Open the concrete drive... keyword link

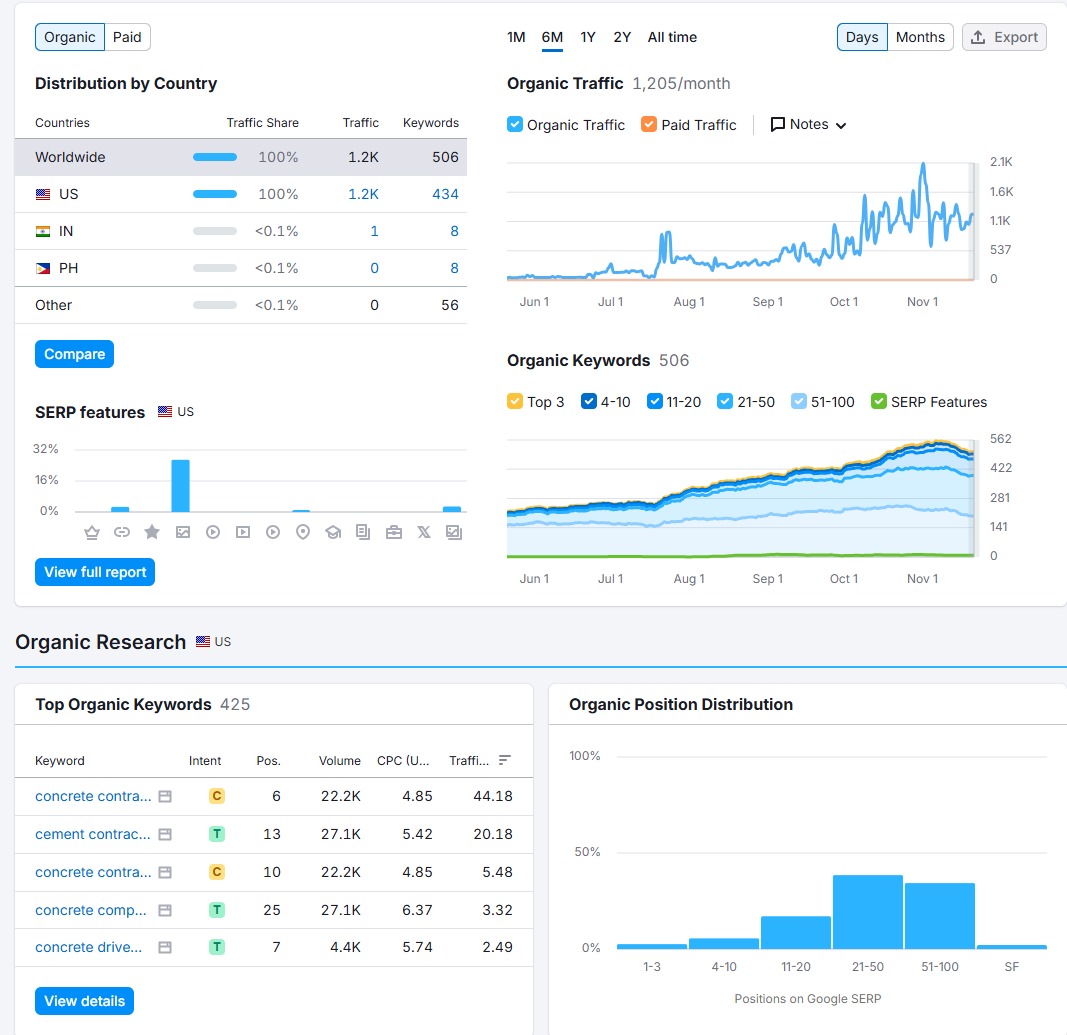89,947
